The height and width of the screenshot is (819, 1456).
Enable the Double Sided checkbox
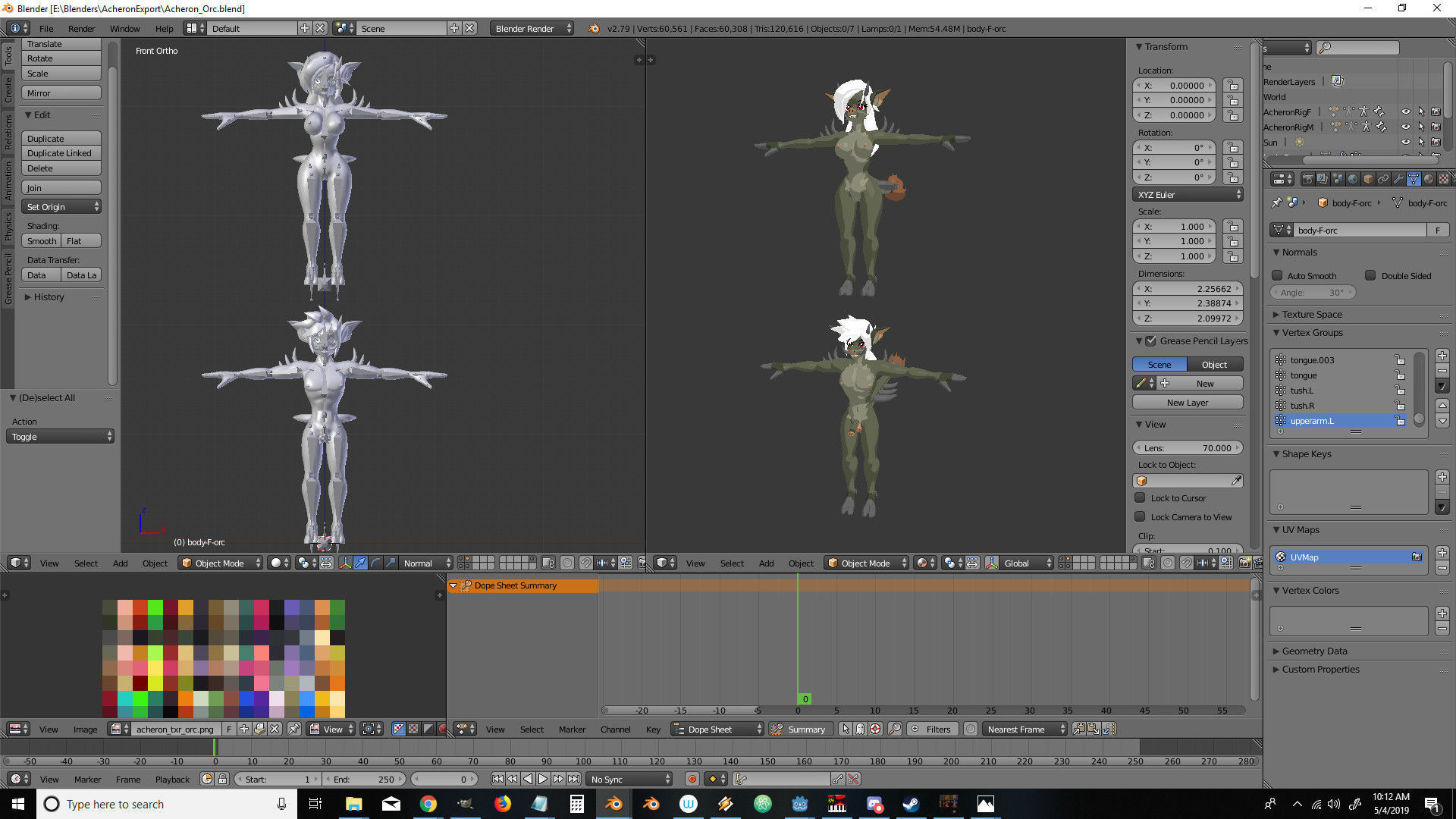click(1370, 275)
